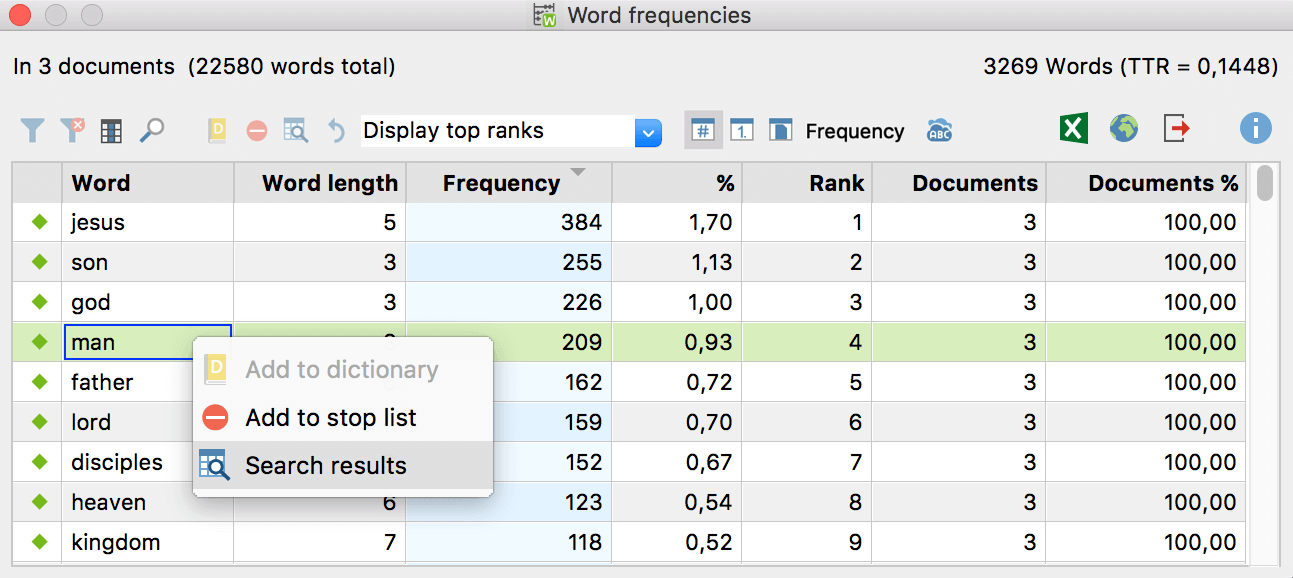Image resolution: width=1293 pixels, height=578 pixels.
Task: Click the editable man word field
Action: pos(148,342)
